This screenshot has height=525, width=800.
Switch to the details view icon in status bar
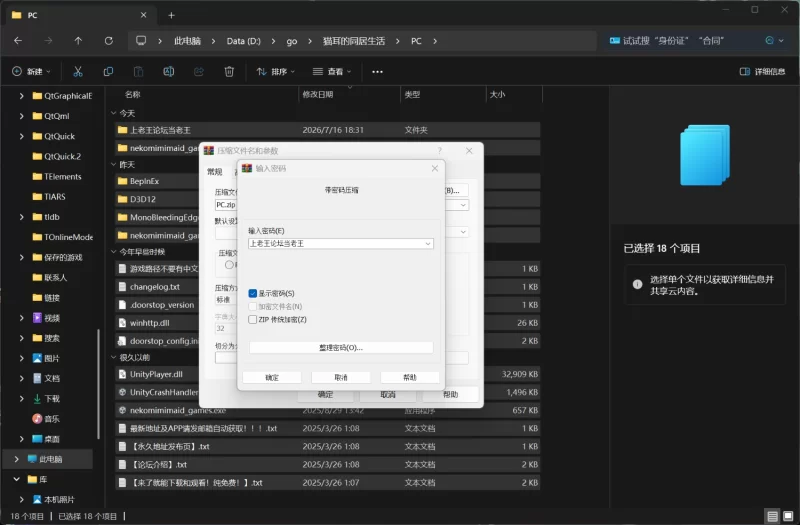772,516
